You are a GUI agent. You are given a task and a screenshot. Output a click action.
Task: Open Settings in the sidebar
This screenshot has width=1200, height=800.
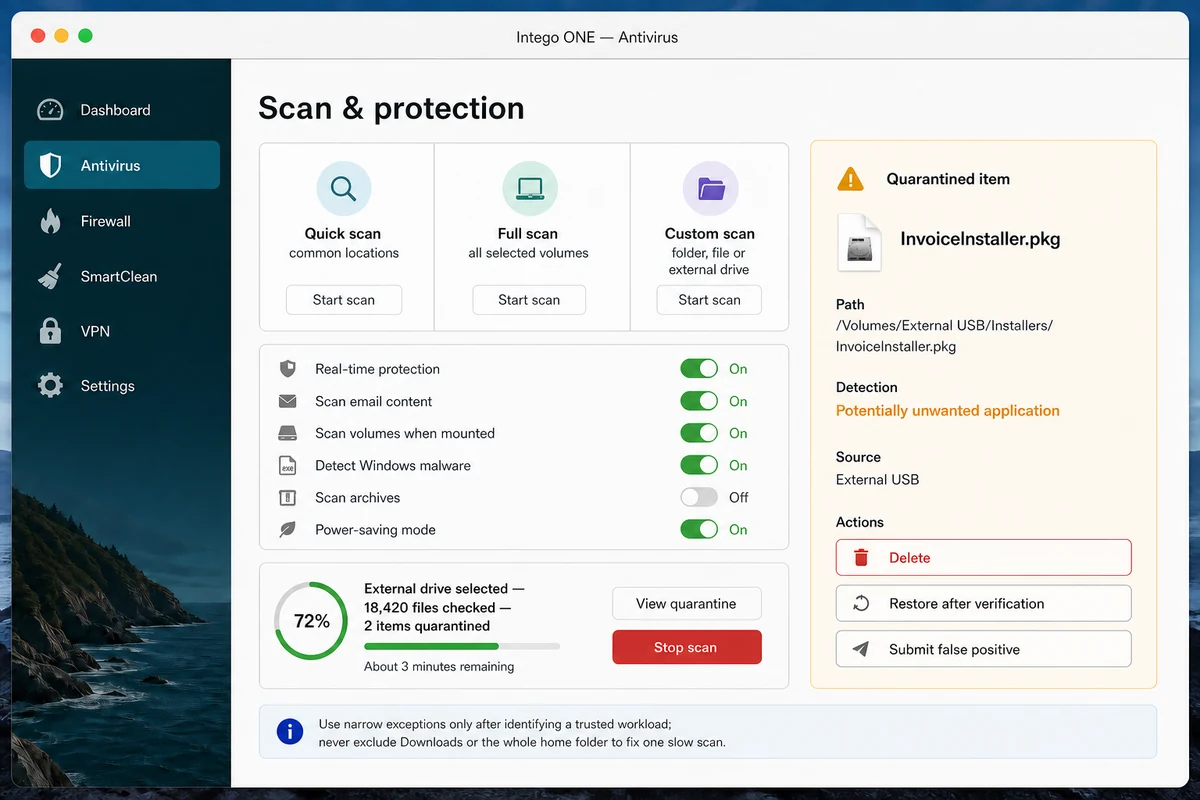click(122, 386)
